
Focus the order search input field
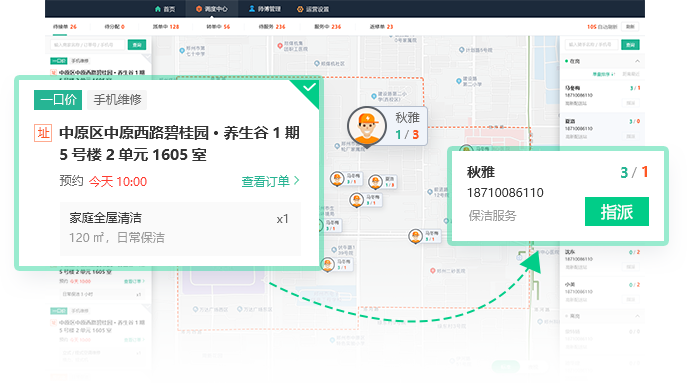pyautogui.click(x=88, y=45)
